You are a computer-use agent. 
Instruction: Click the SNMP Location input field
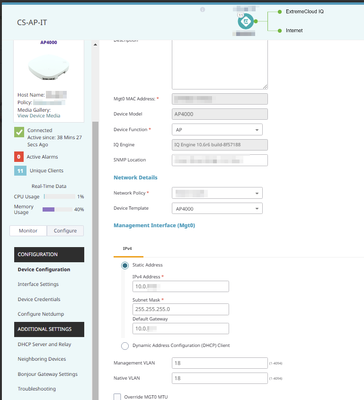coord(220,160)
